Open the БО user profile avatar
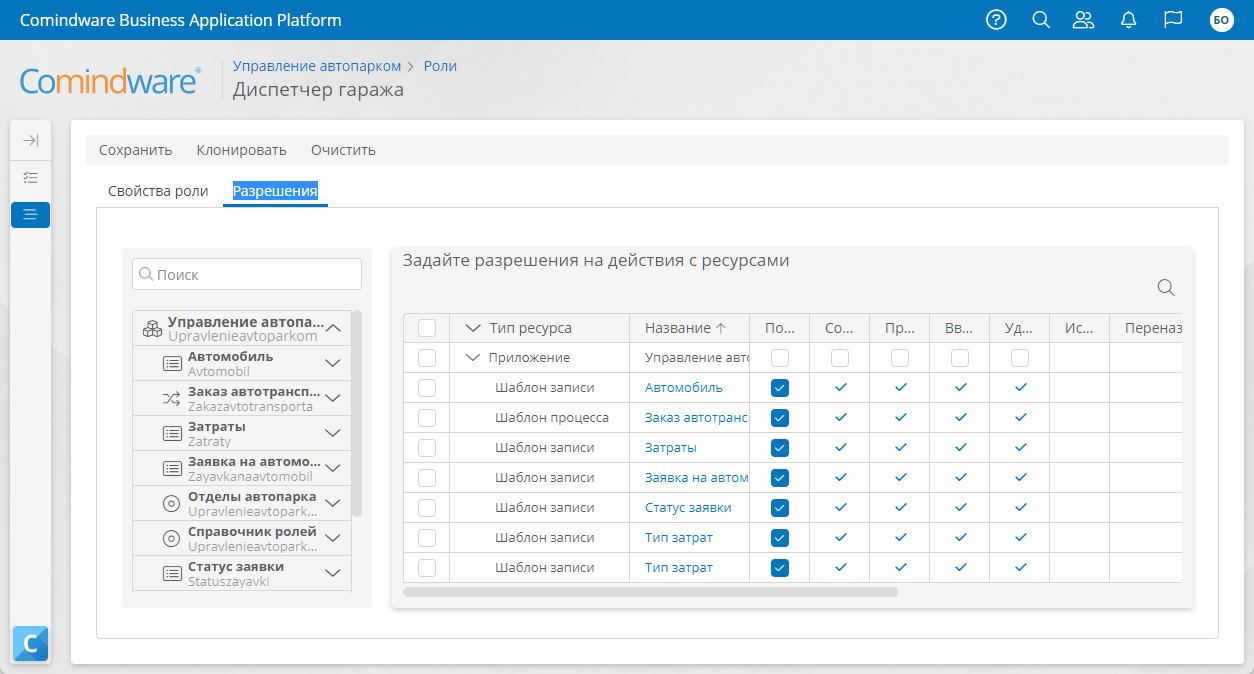1254x674 pixels. (1222, 20)
